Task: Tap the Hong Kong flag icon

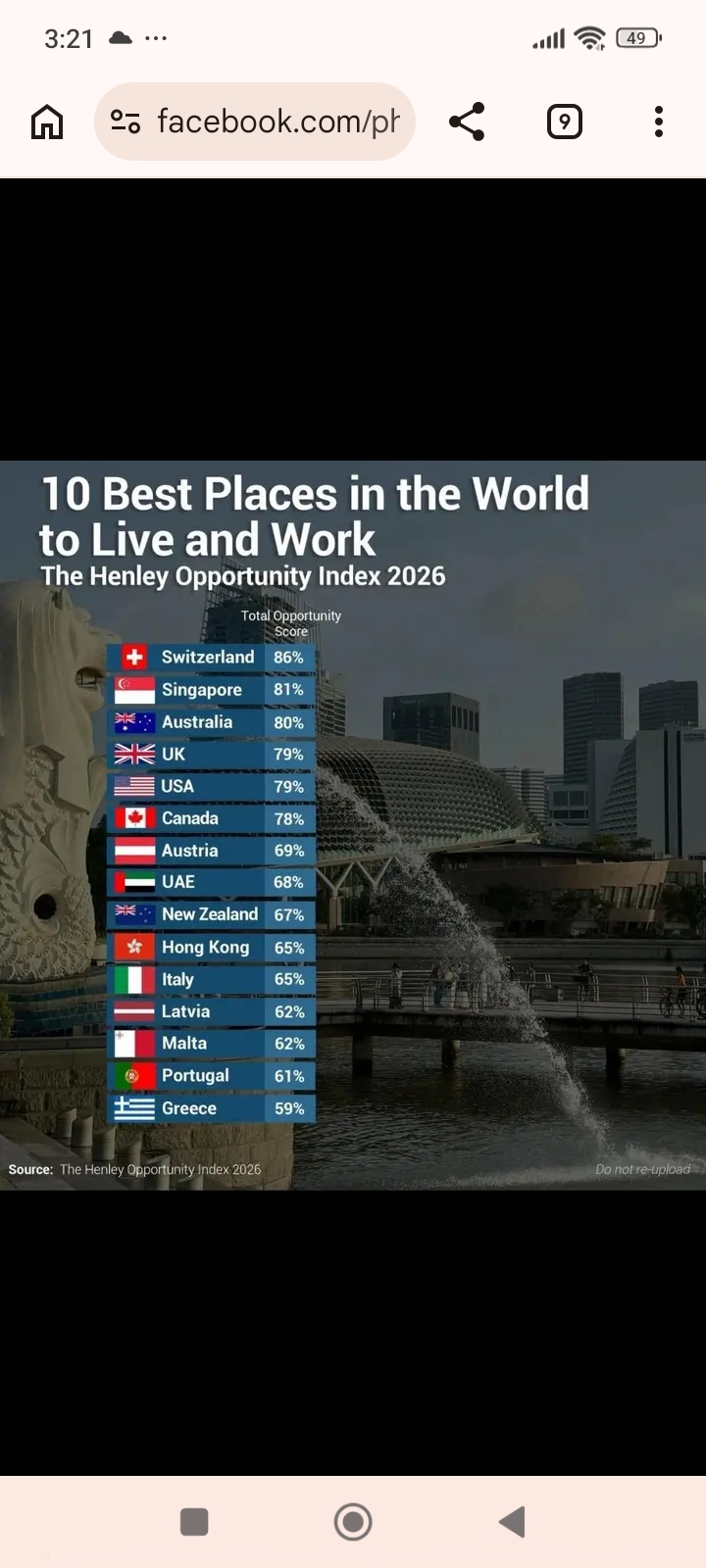Action: tap(134, 948)
